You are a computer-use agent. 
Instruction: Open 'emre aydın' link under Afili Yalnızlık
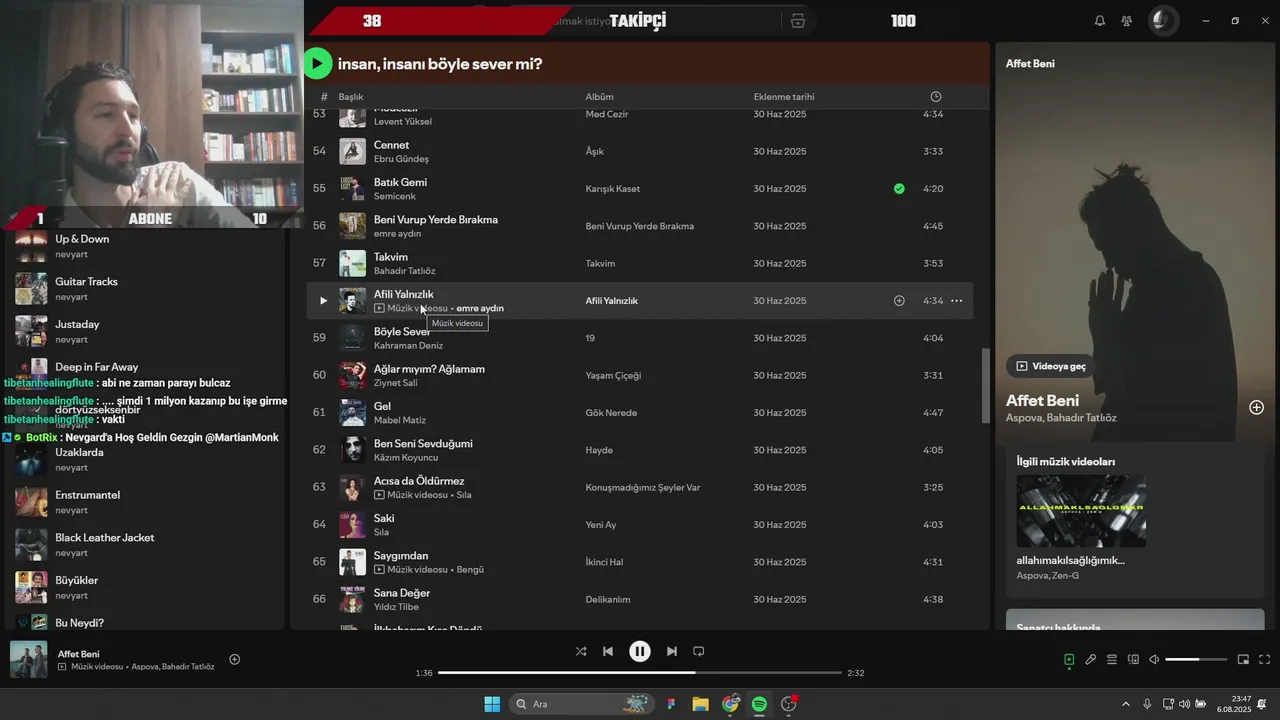coord(480,309)
